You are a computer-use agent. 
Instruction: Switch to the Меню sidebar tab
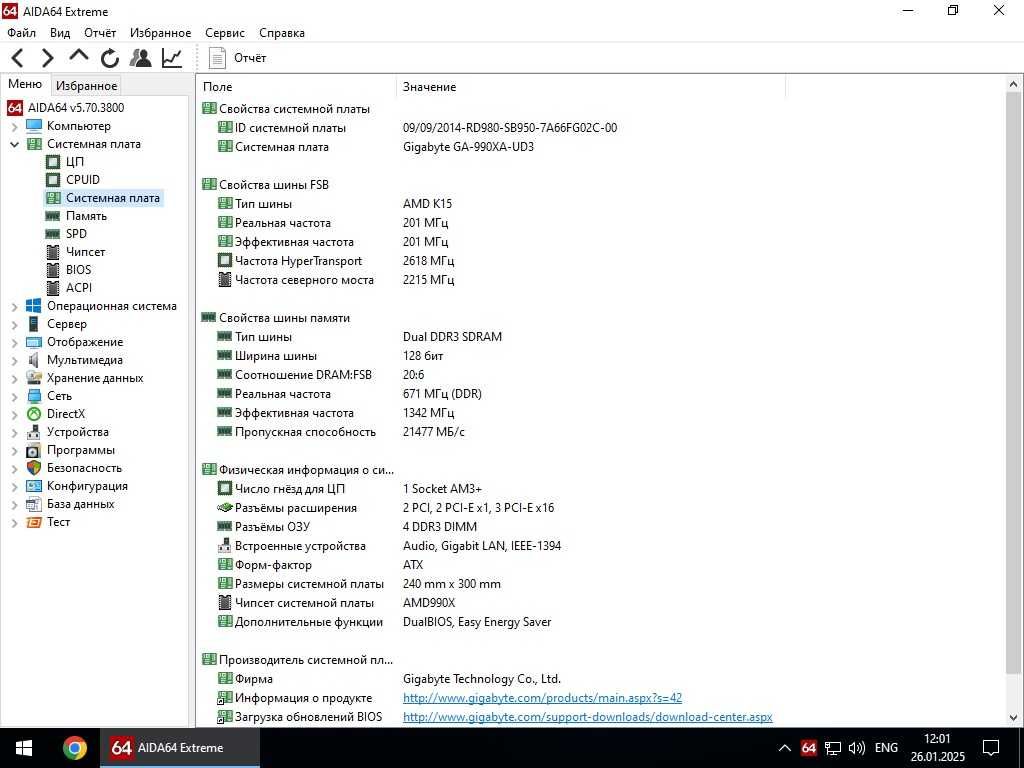pos(25,84)
